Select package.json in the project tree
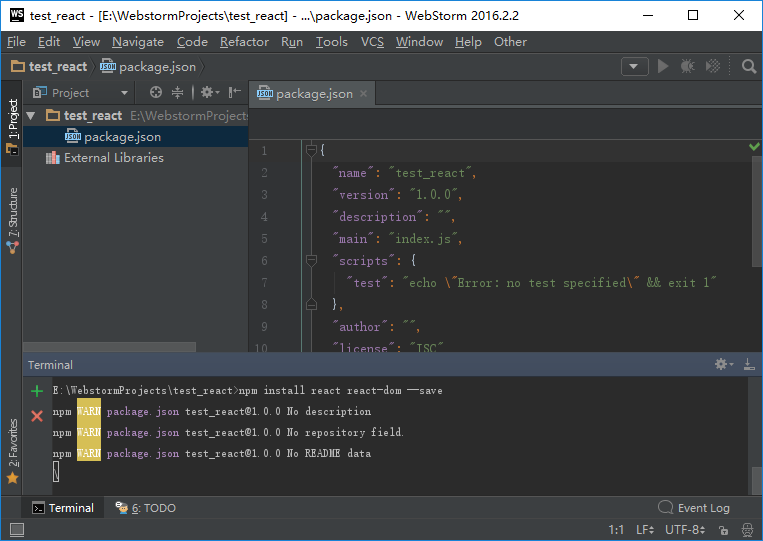 point(122,137)
